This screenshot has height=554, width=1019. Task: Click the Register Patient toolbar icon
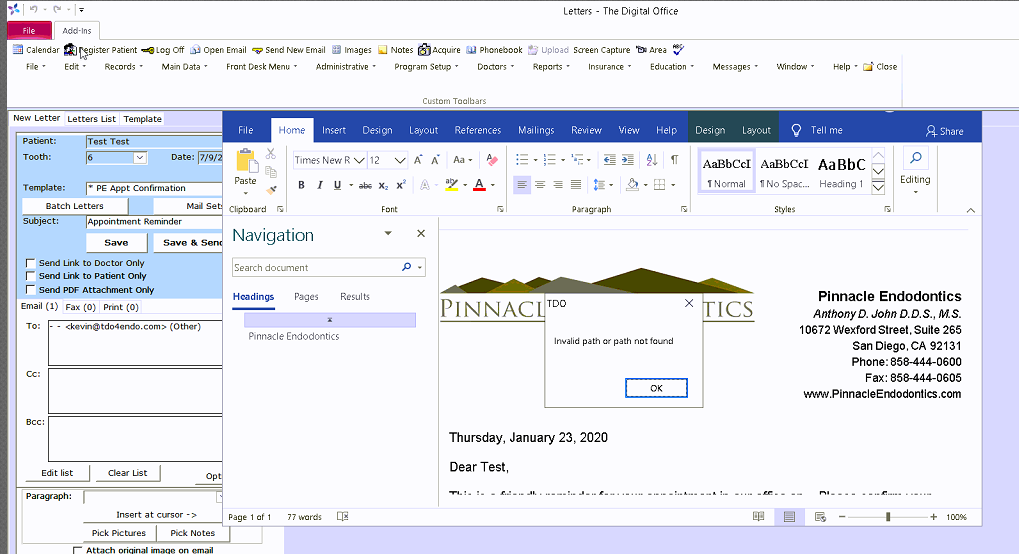pos(100,50)
